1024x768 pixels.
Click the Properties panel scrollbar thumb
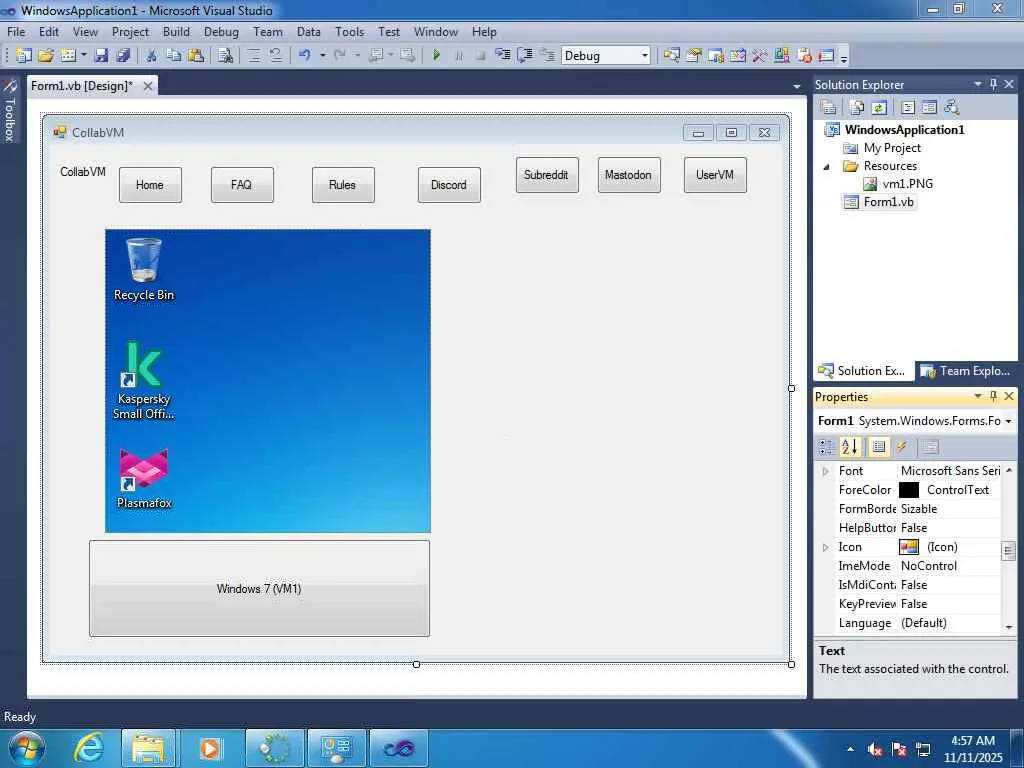click(x=1008, y=551)
